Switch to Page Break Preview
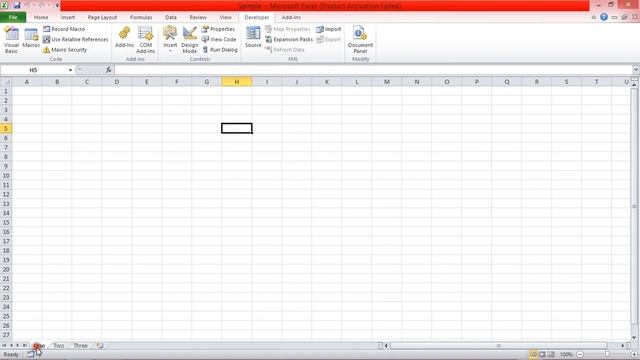This screenshot has width=640, height=360. click(551, 354)
